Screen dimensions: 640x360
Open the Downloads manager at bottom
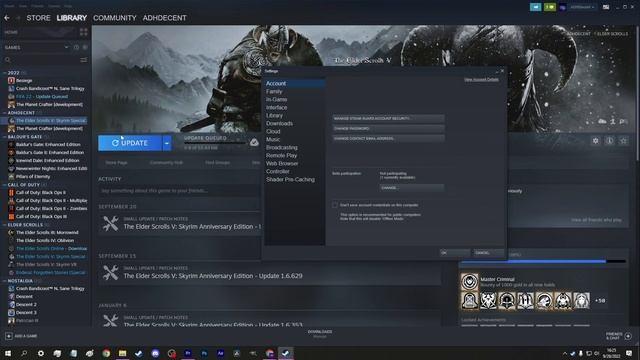click(320, 334)
